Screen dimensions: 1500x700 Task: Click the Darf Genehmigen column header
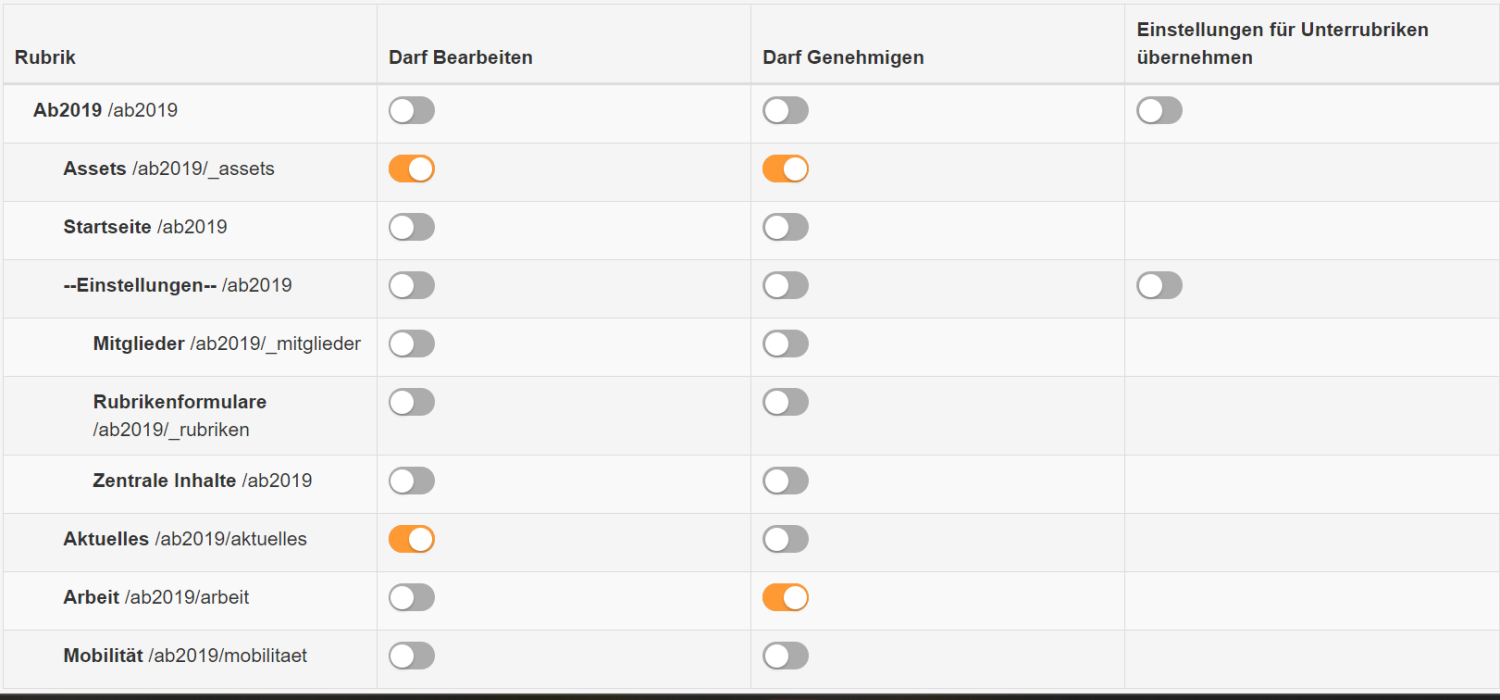842,57
